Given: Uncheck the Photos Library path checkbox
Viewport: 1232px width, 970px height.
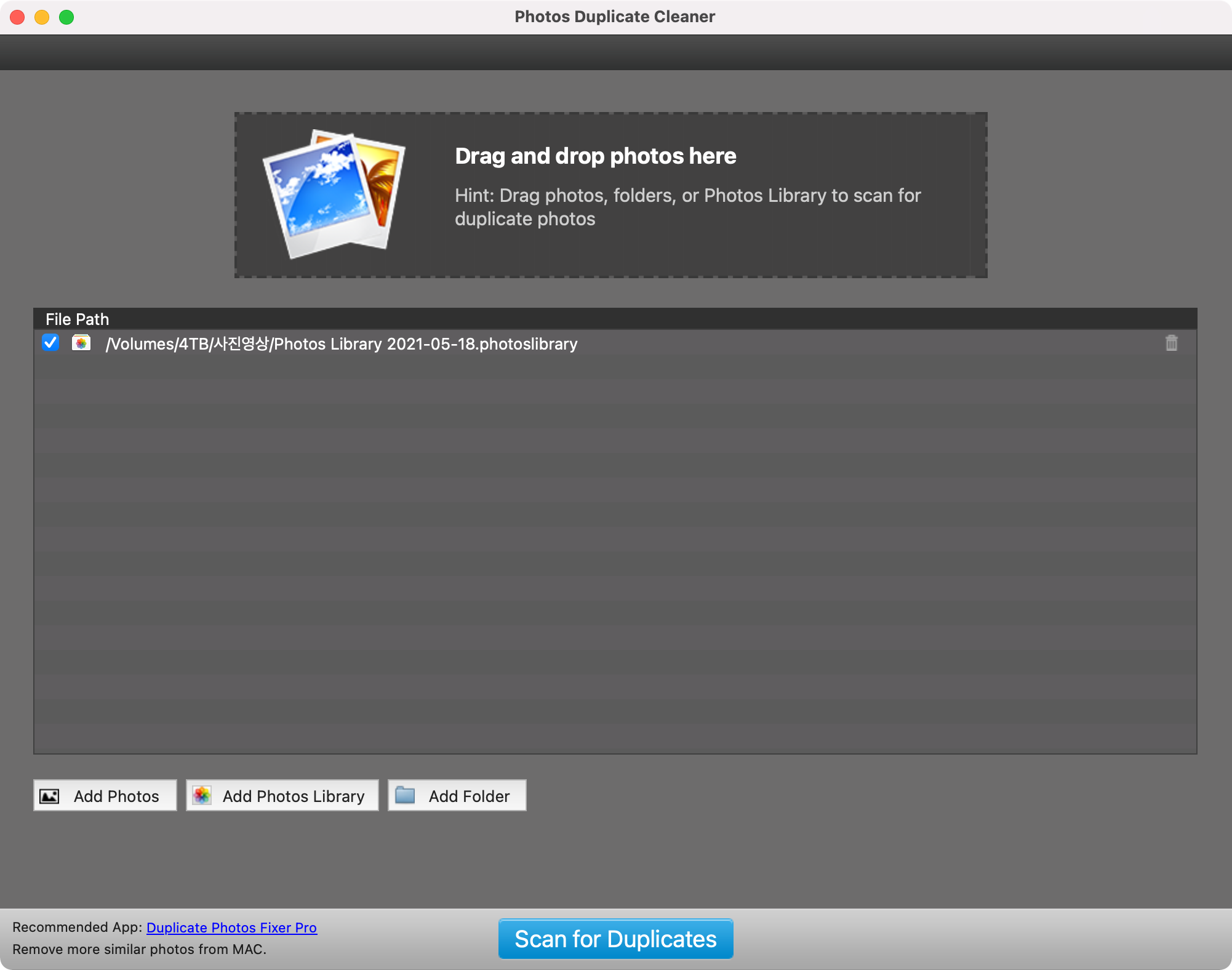Looking at the screenshot, I should (x=50, y=343).
